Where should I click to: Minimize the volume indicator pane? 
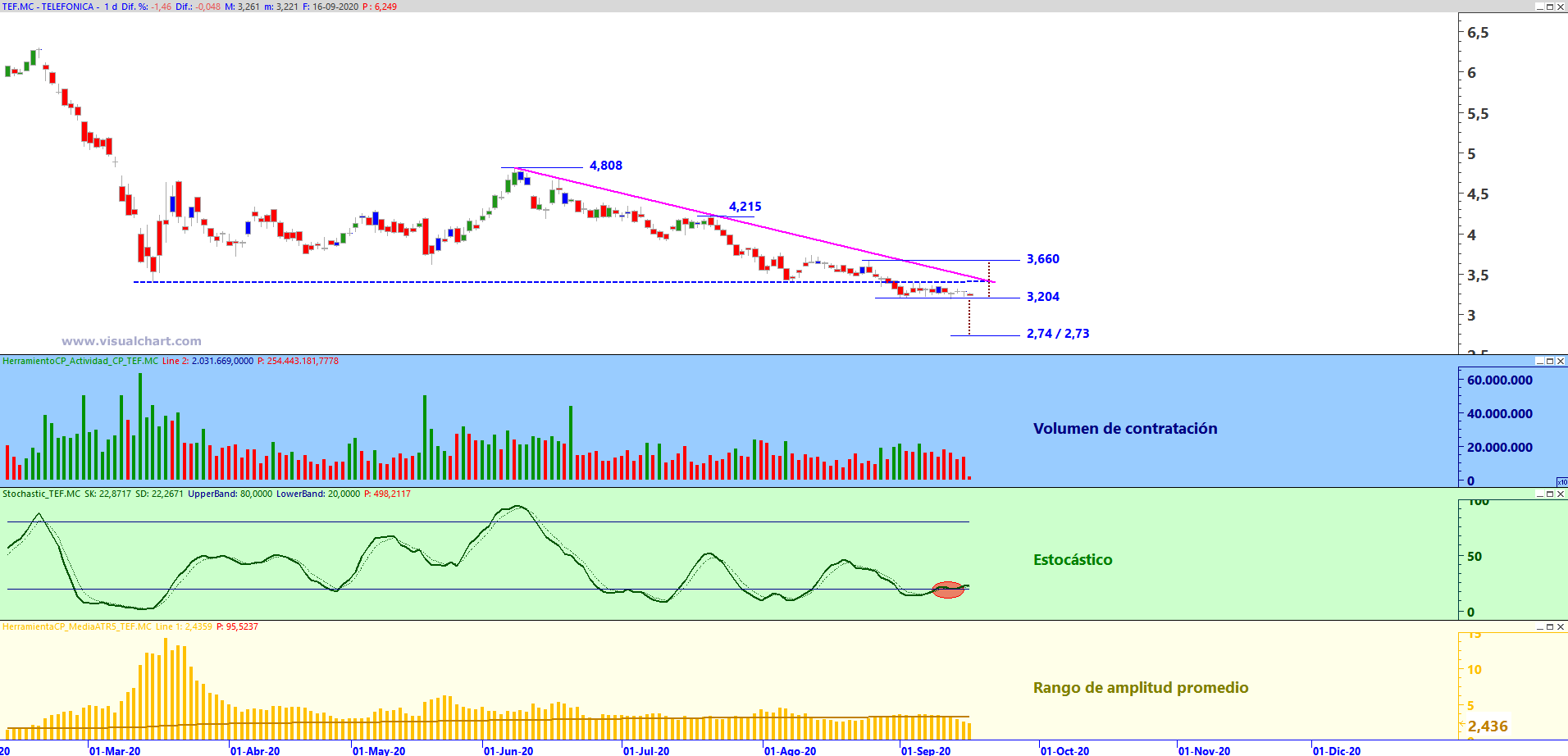pyautogui.click(x=1540, y=361)
